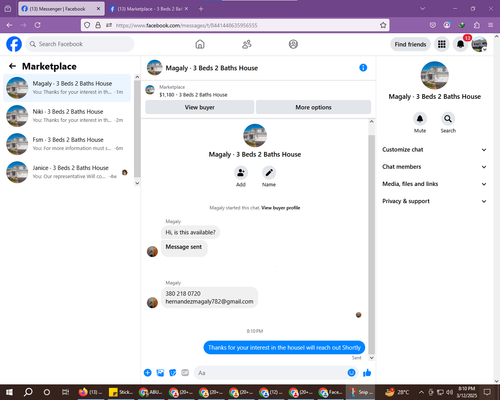Open Janice 3 Beds 2 Baths conversation
This screenshot has height=400, width=500.
click(67, 172)
